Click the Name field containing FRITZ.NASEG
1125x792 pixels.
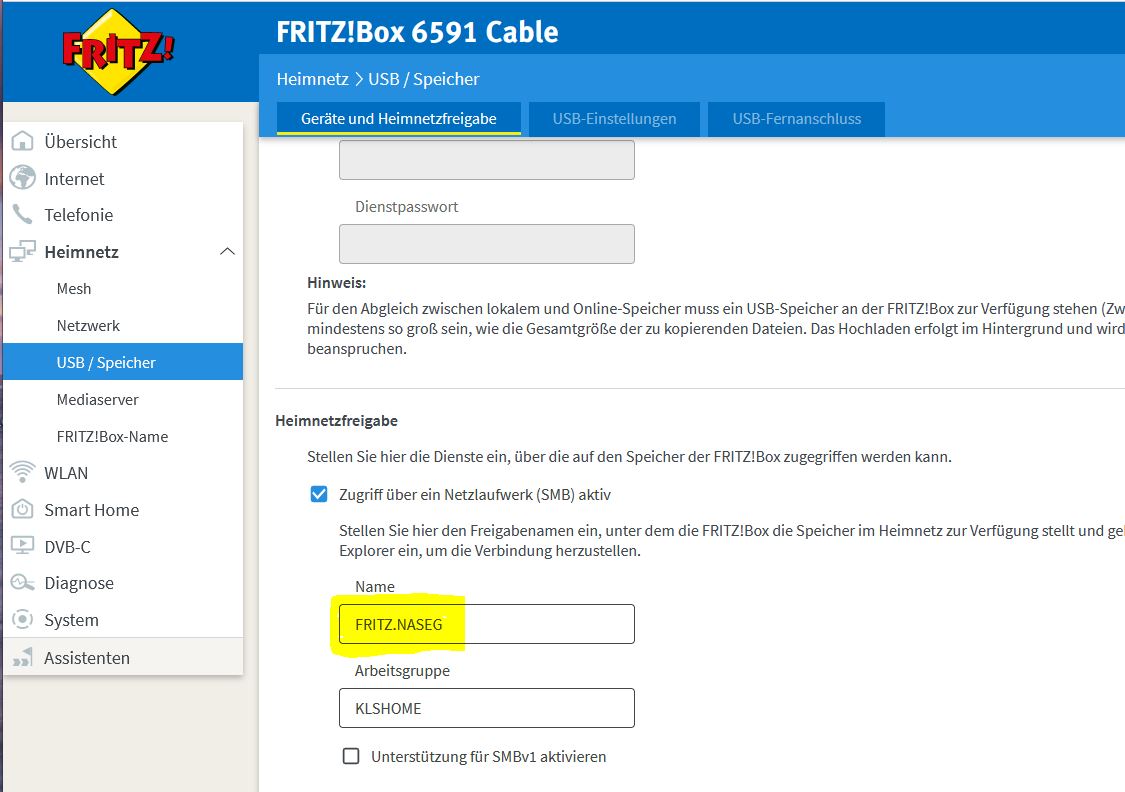tap(486, 623)
